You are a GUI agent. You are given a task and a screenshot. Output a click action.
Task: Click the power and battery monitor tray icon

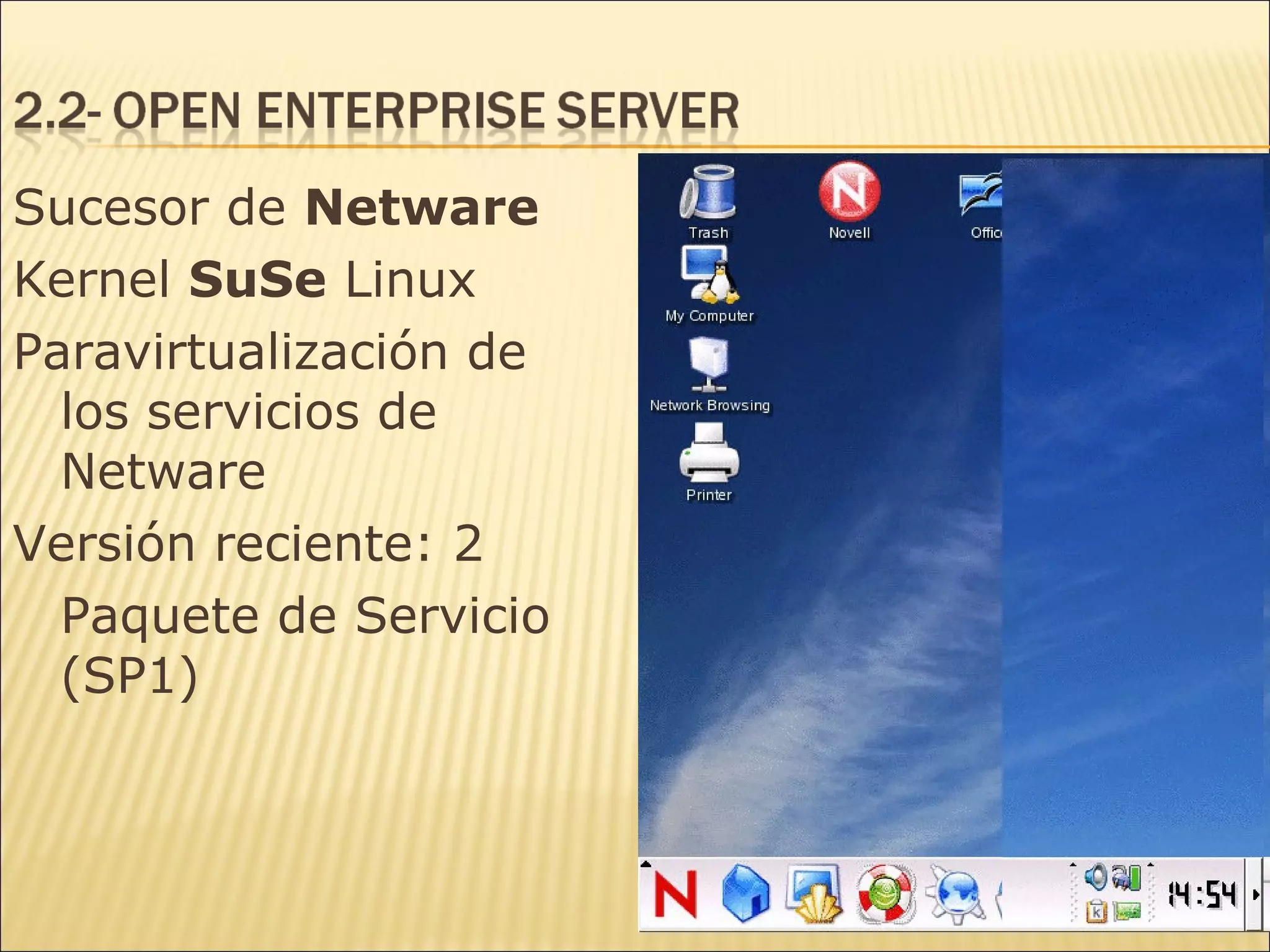pos(1126,877)
